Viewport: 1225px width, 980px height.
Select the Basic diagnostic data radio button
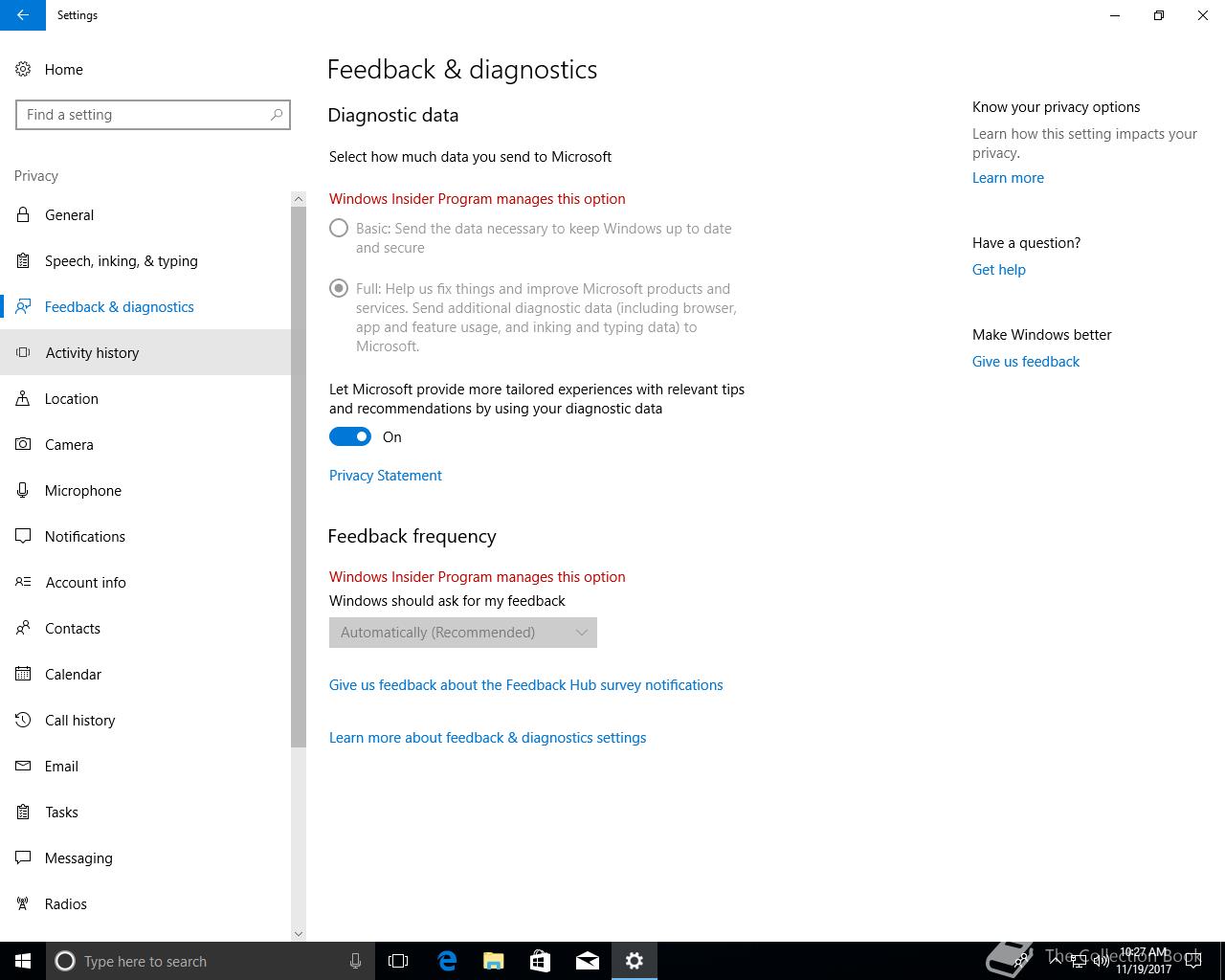coord(339,229)
